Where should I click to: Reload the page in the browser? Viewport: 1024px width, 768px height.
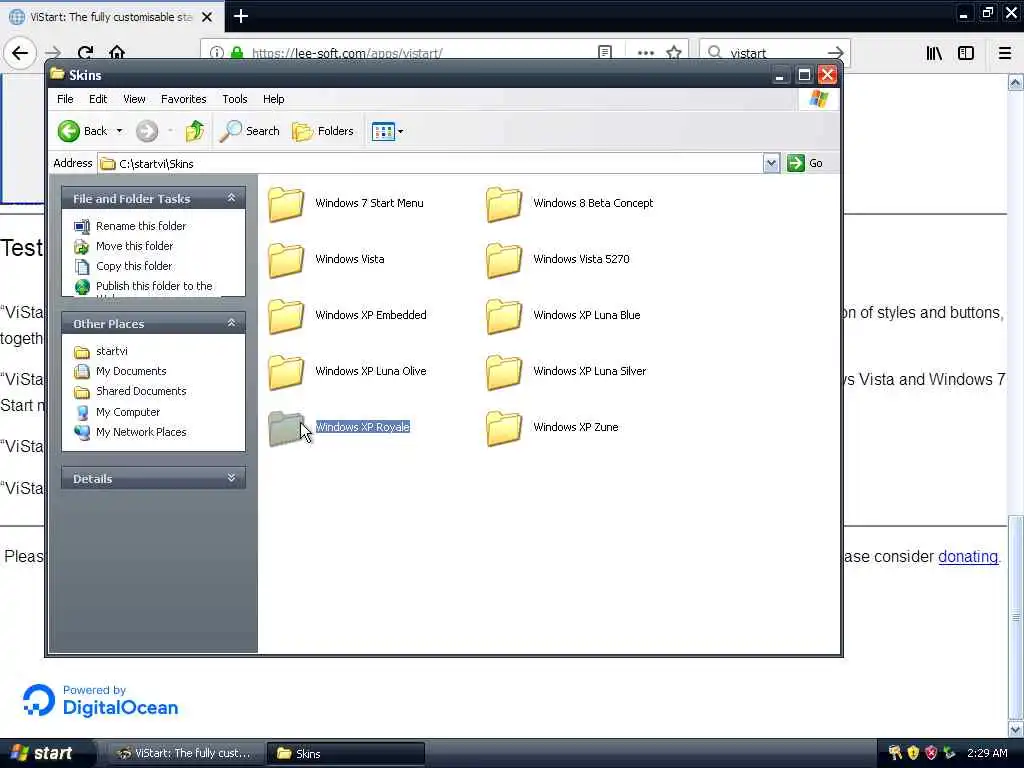click(85, 52)
